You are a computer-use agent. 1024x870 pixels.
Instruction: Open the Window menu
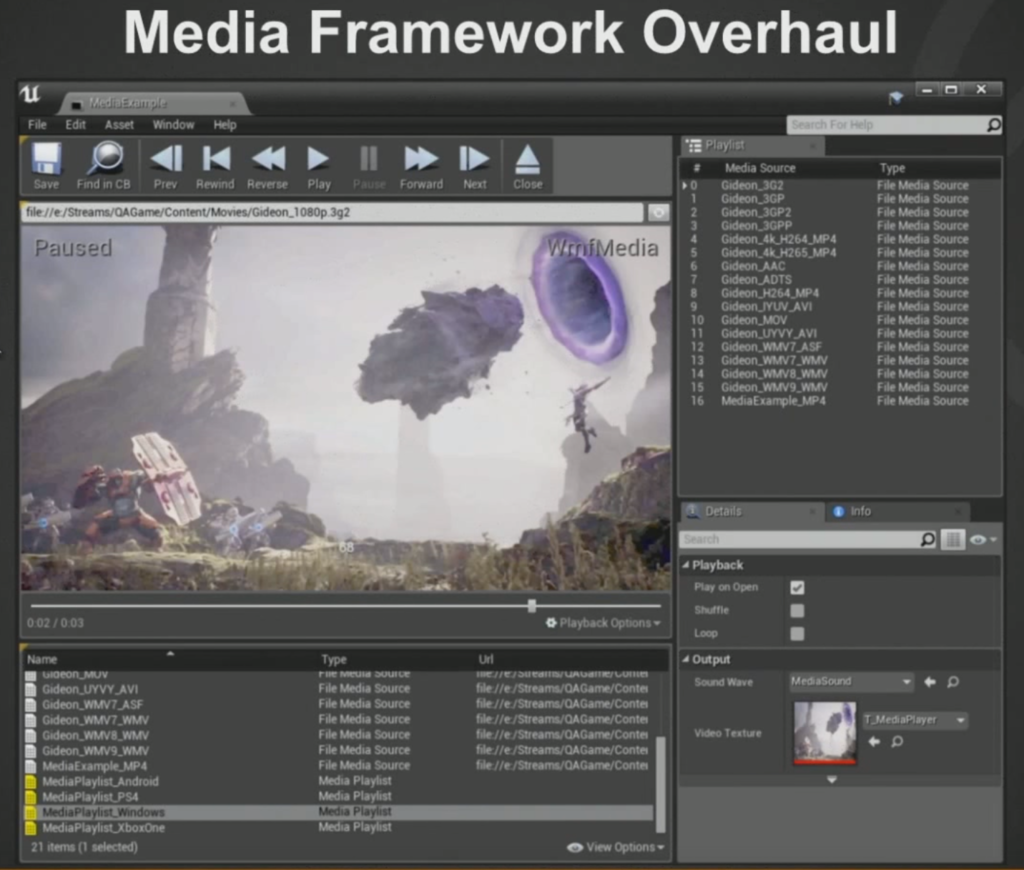(173, 125)
